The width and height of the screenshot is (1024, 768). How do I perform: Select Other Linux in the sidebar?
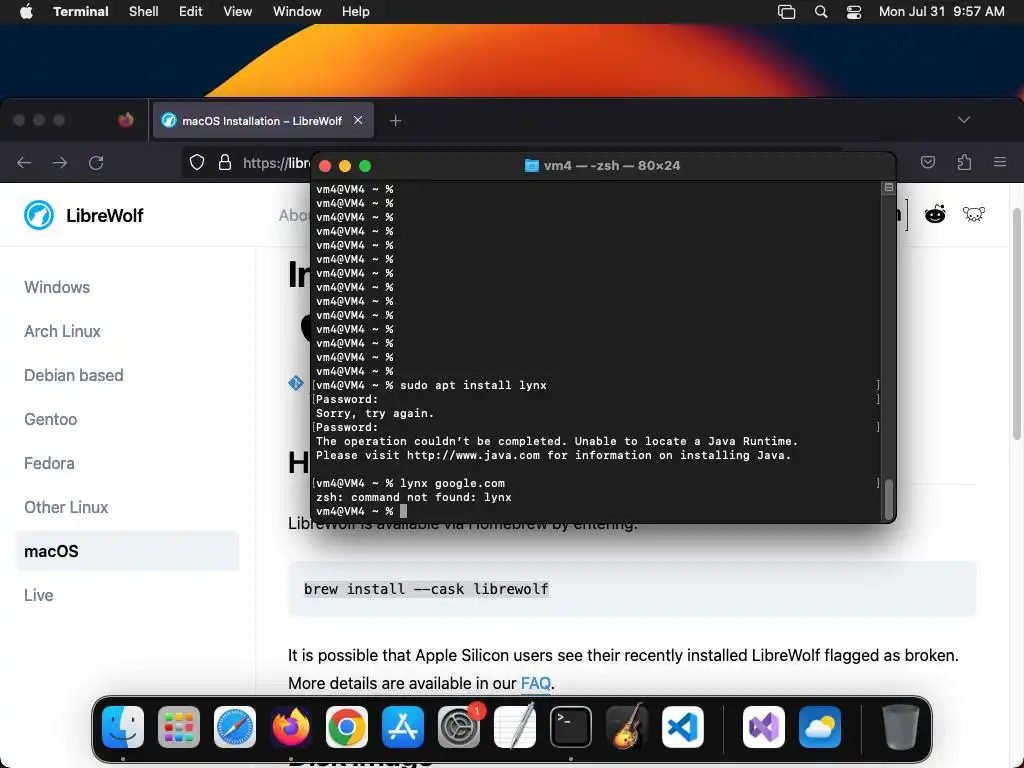(x=66, y=507)
